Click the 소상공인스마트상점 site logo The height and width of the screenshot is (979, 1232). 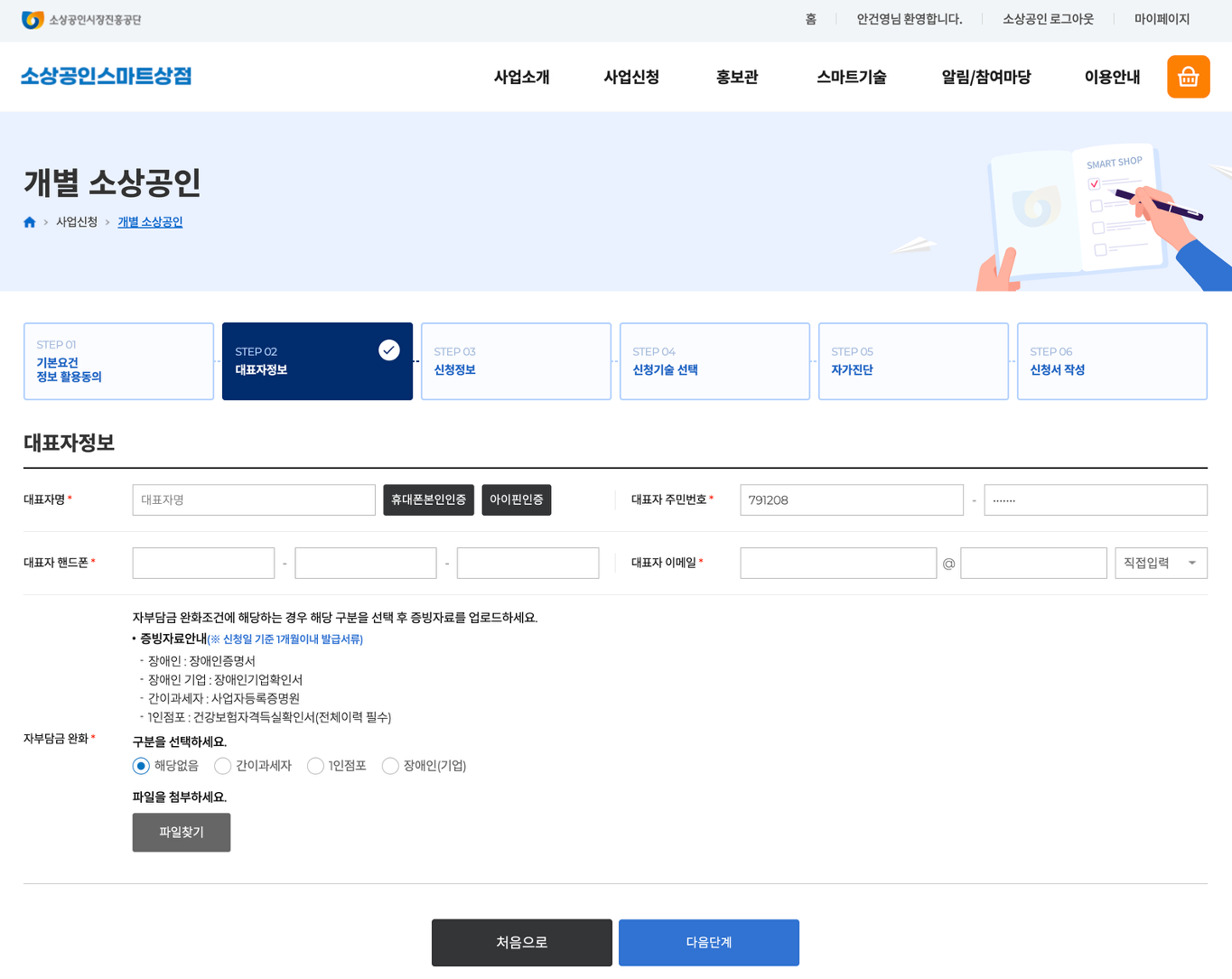[x=106, y=77]
